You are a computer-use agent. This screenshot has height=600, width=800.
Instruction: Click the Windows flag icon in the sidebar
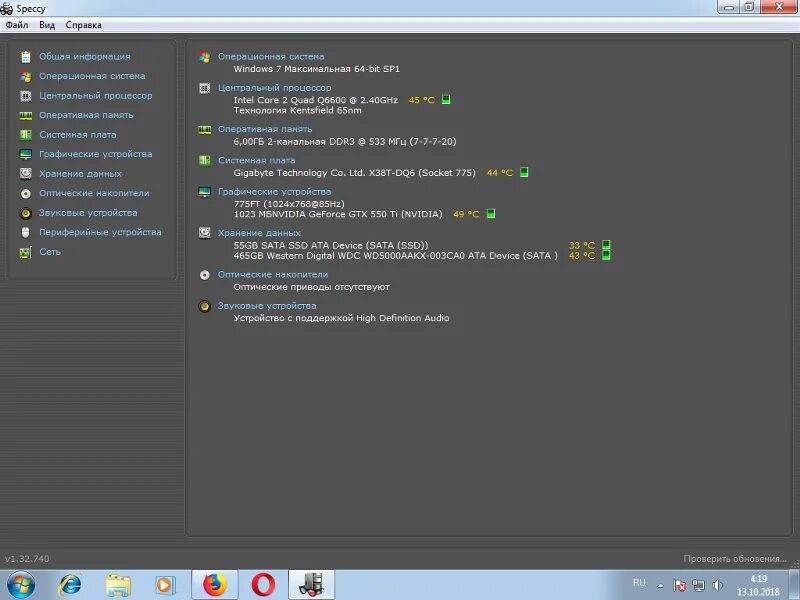pyautogui.click(x=26, y=76)
